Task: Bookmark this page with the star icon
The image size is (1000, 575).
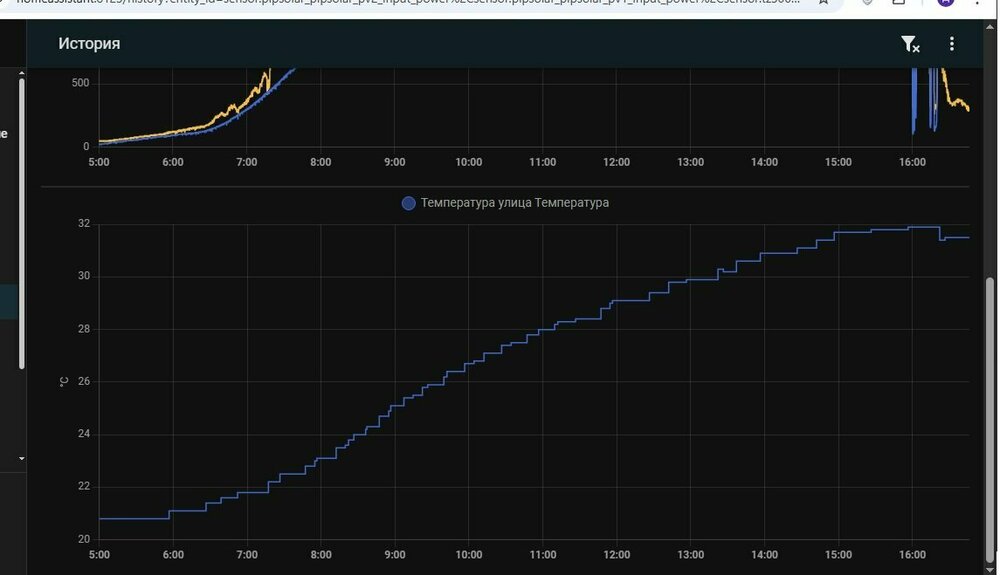Action: pyautogui.click(x=822, y=3)
